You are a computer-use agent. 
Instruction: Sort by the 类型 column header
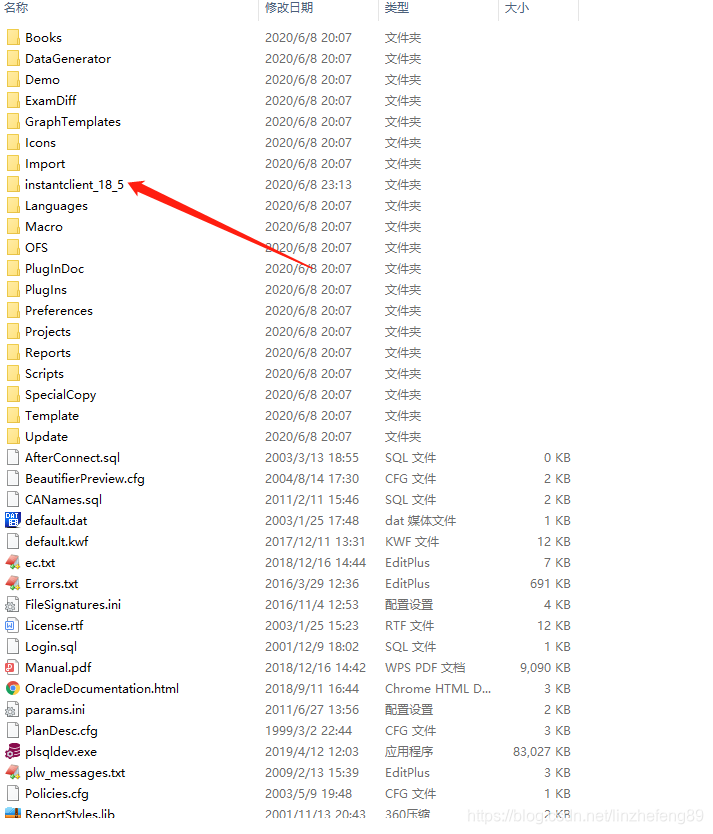point(397,8)
